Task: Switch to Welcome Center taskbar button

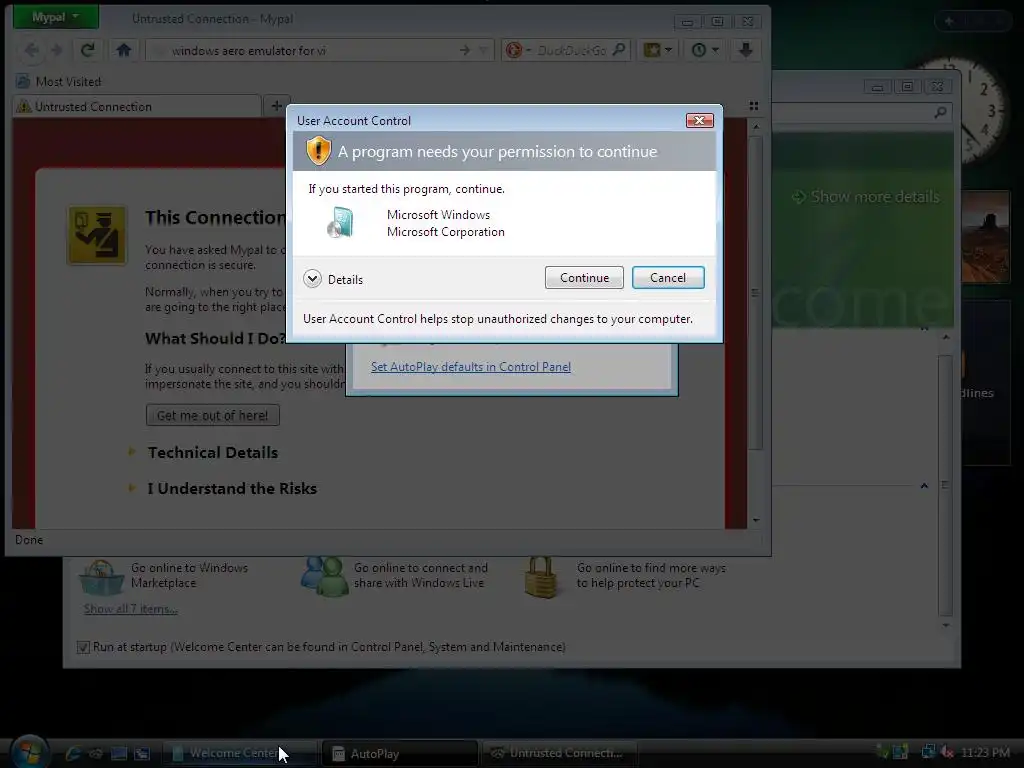Action: tap(238, 753)
